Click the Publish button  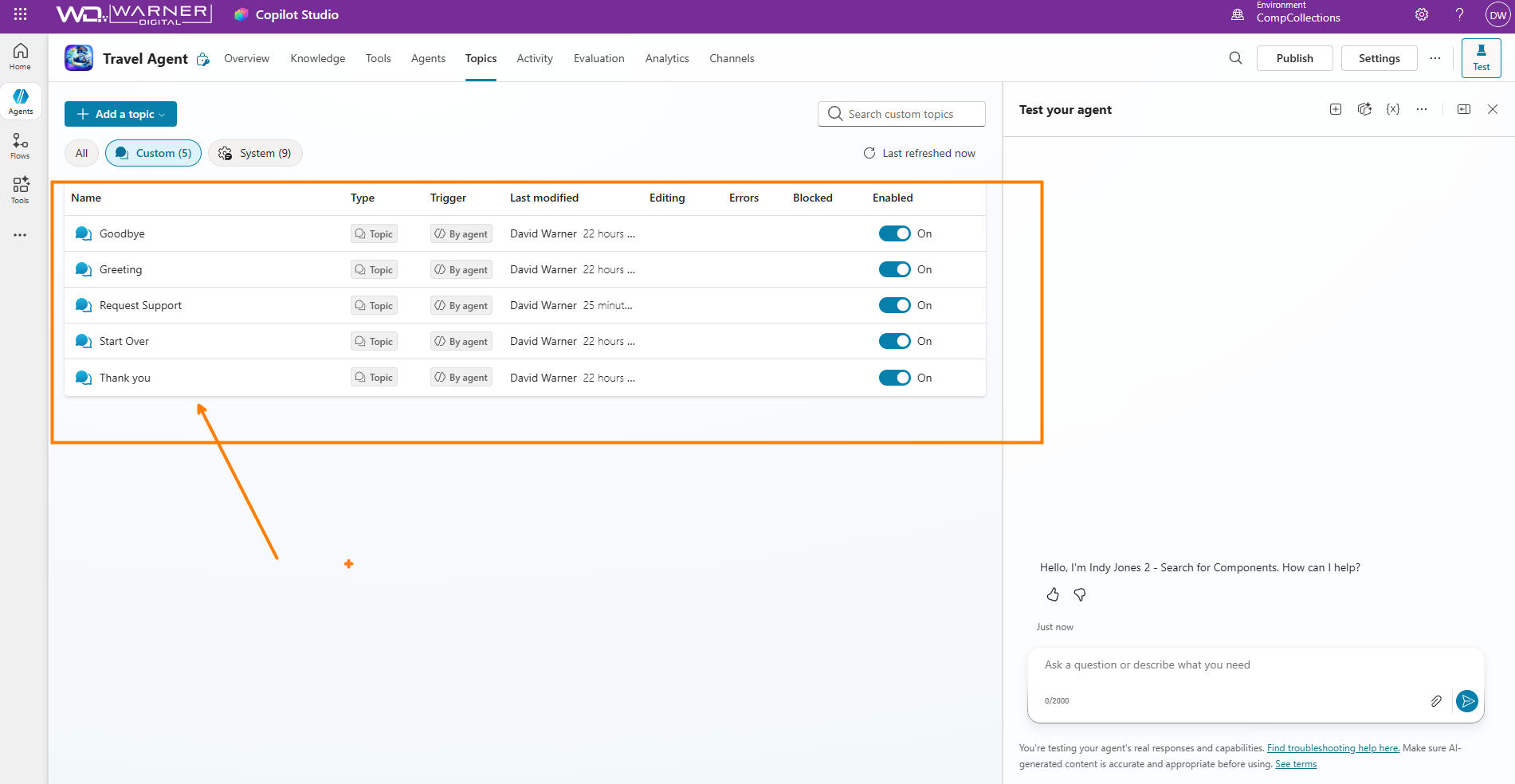click(1294, 58)
